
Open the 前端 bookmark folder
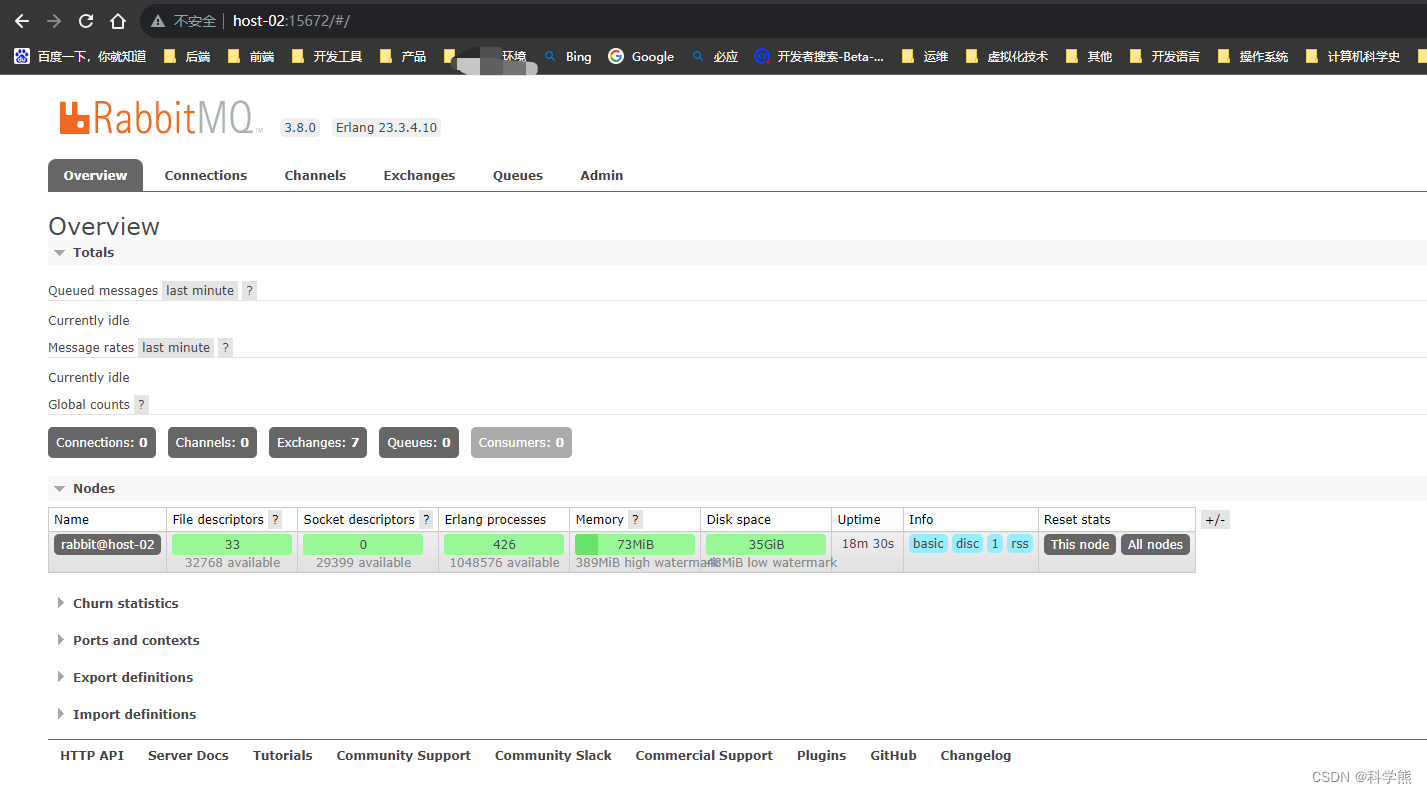[x=251, y=57]
